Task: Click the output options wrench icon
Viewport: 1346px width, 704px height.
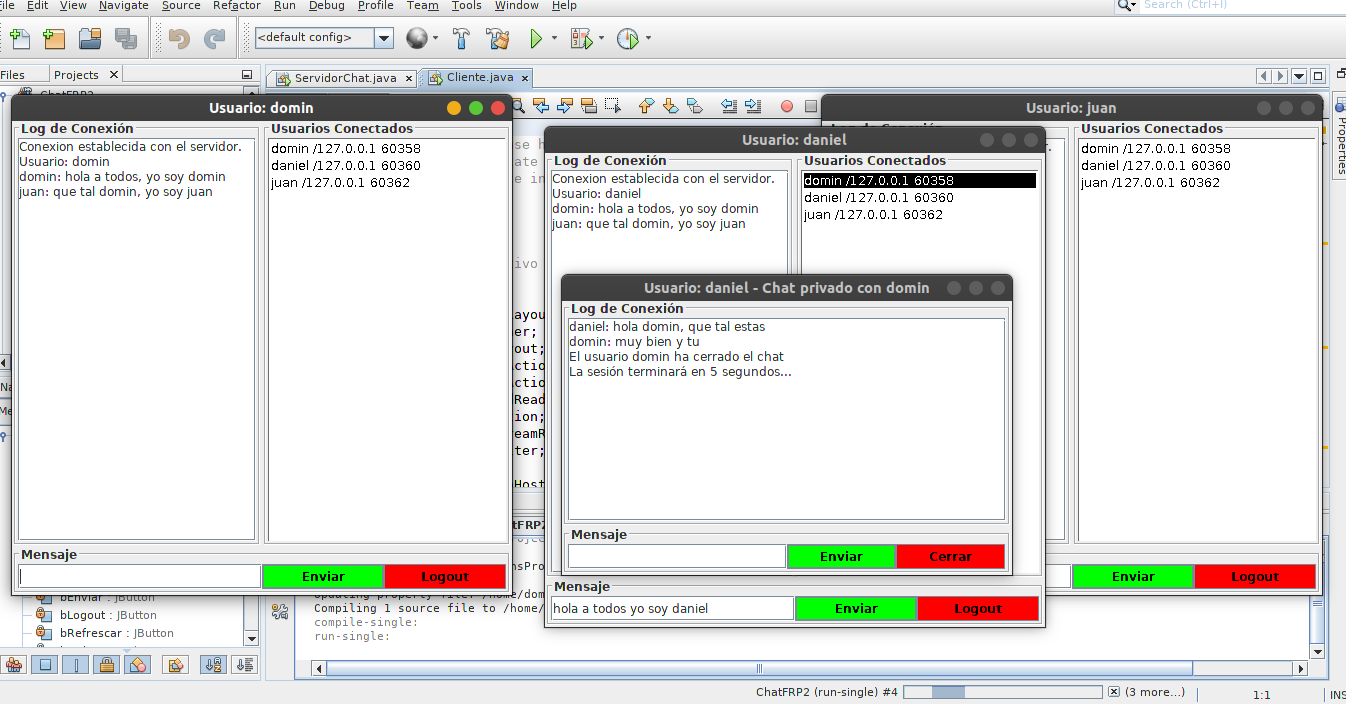Action: click(x=280, y=612)
